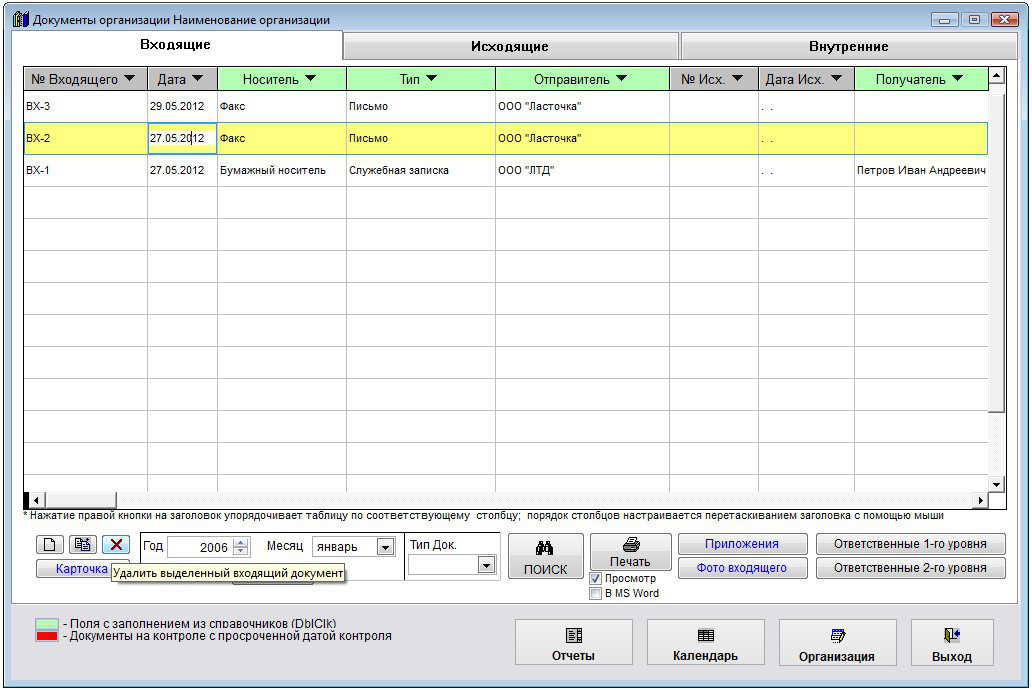Viewport: 1032px width, 690px height.
Task: Open Фото входящего
Action: (x=742, y=568)
